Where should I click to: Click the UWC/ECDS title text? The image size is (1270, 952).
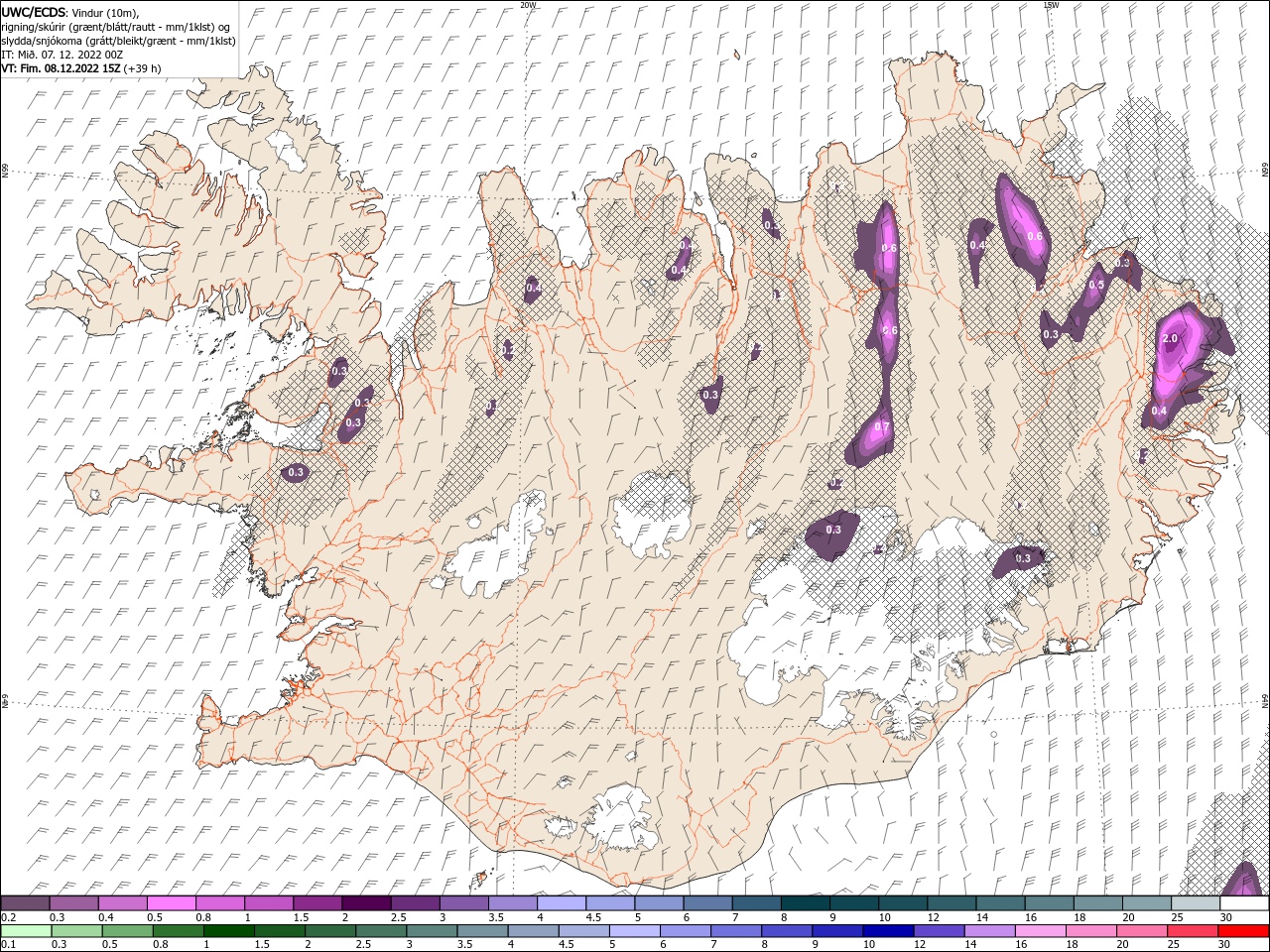(34, 12)
